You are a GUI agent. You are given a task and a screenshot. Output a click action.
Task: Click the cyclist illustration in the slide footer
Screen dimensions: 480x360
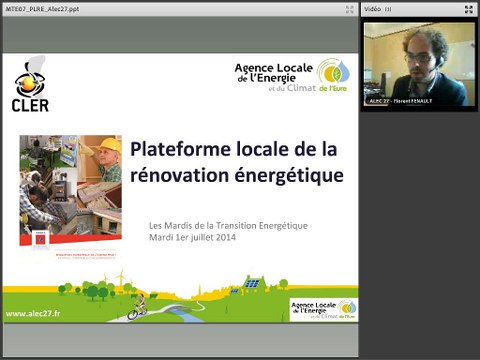tap(138, 307)
